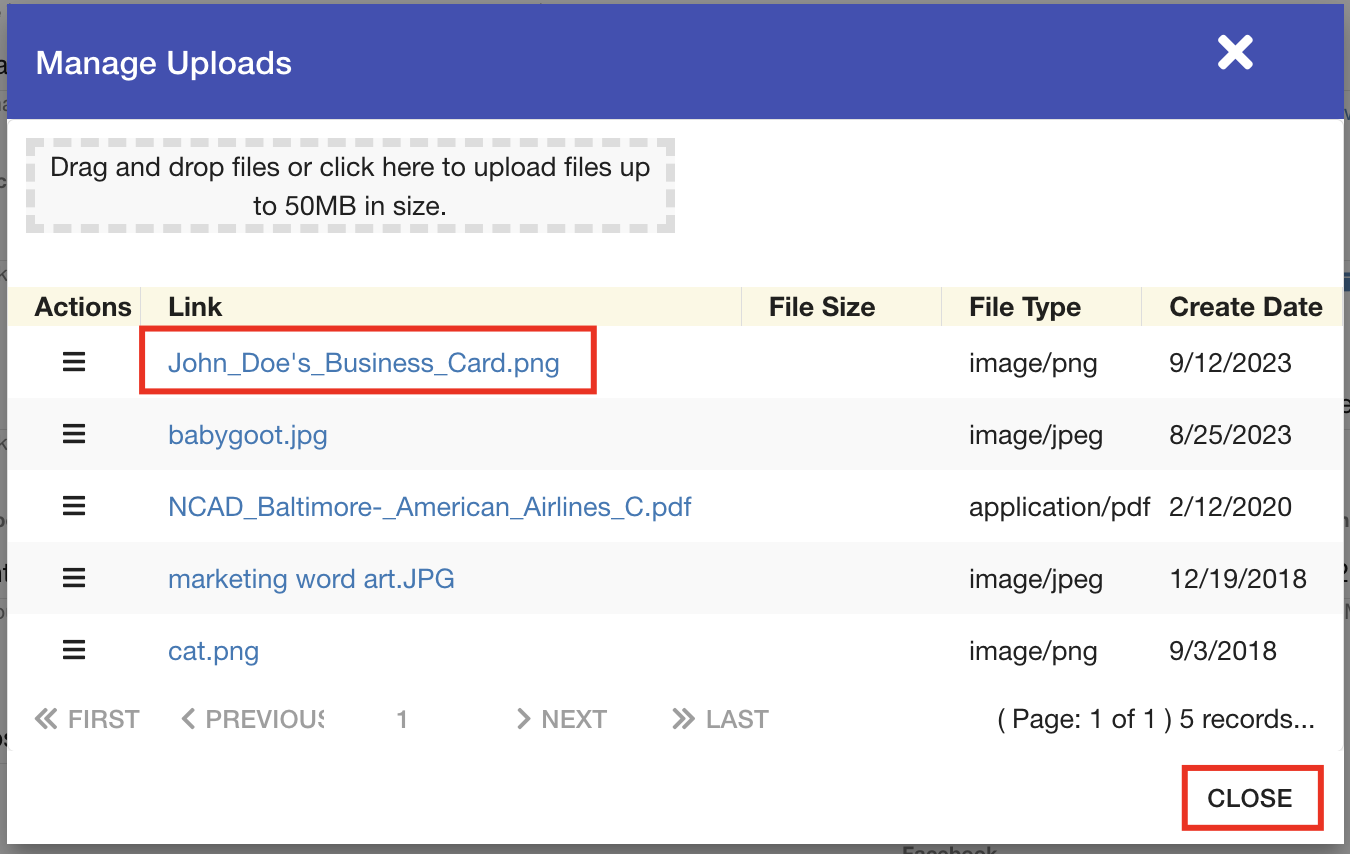Open the John_Doe's_Business_Card.png link

(363, 362)
